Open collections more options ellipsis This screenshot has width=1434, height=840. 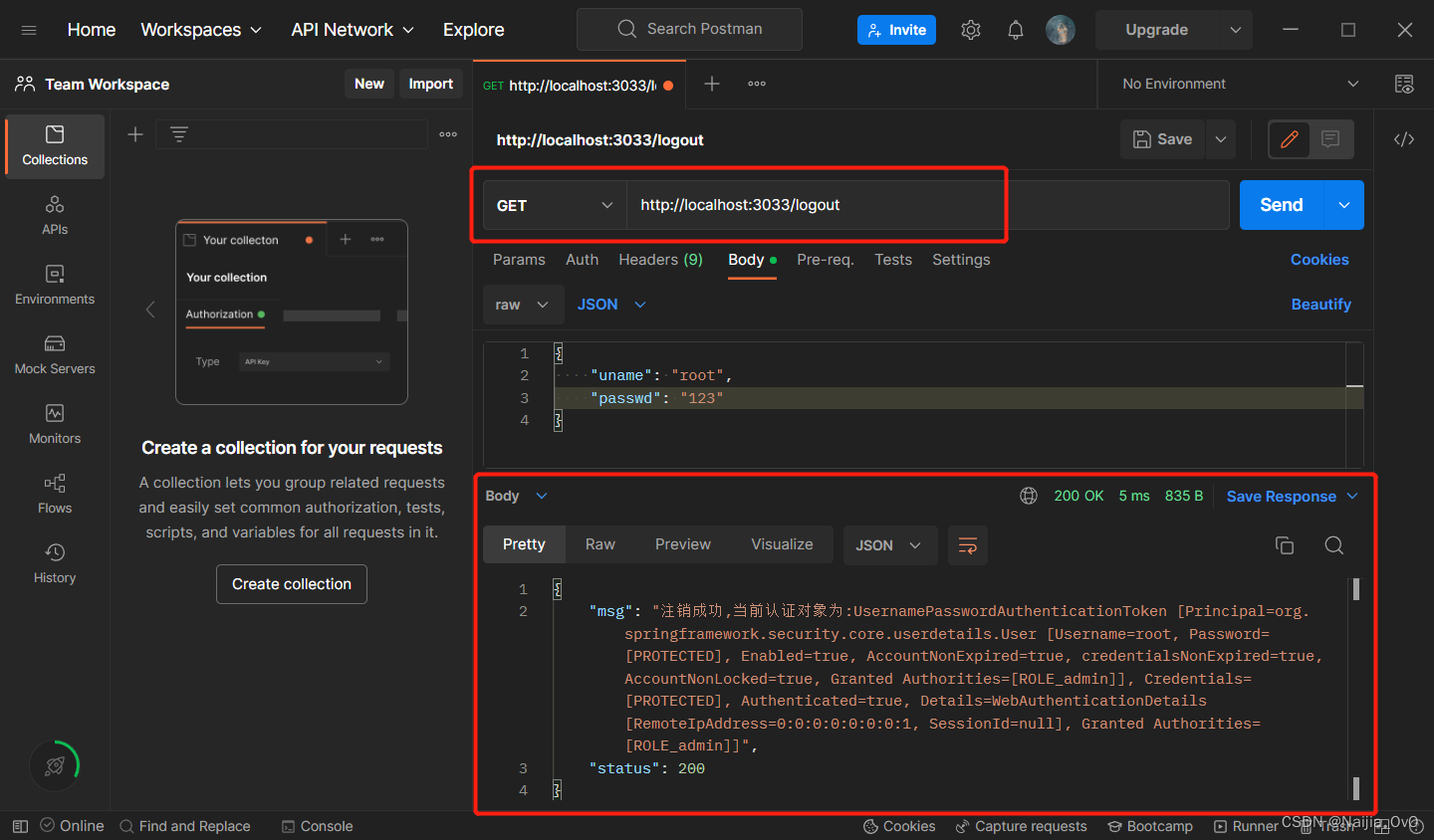(x=448, y=134)
